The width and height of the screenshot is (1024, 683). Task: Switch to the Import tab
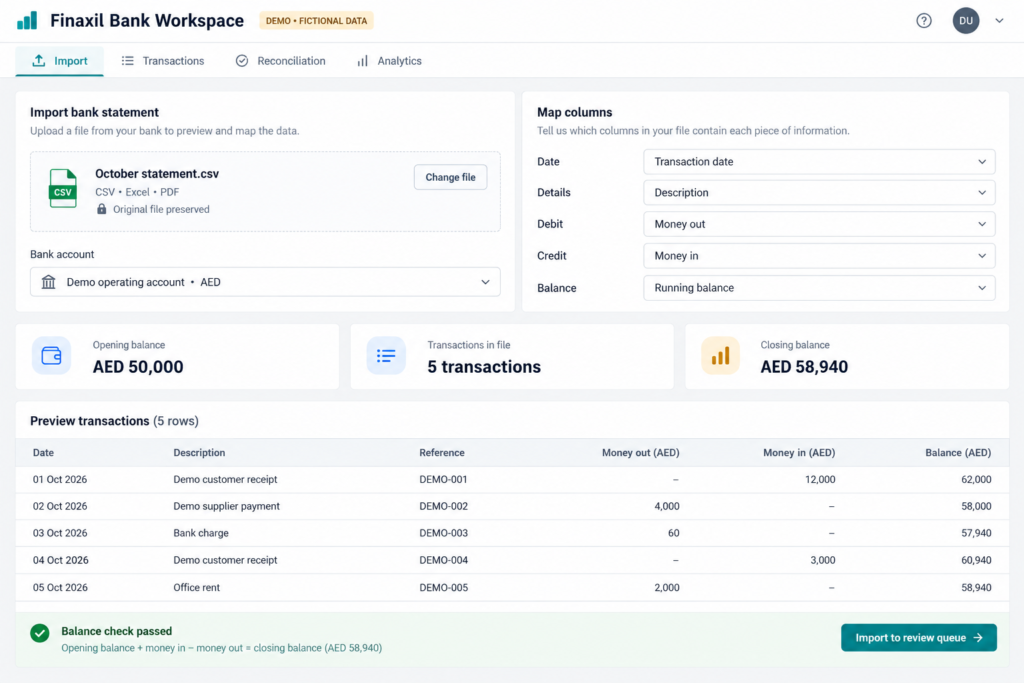tap(59, 61)
